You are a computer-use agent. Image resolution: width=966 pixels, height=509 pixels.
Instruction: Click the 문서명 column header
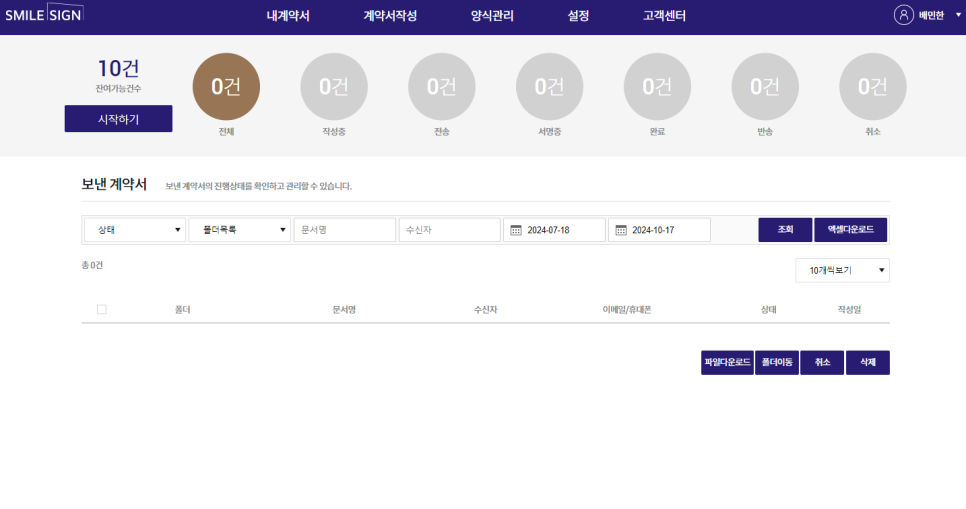point(344,310)
